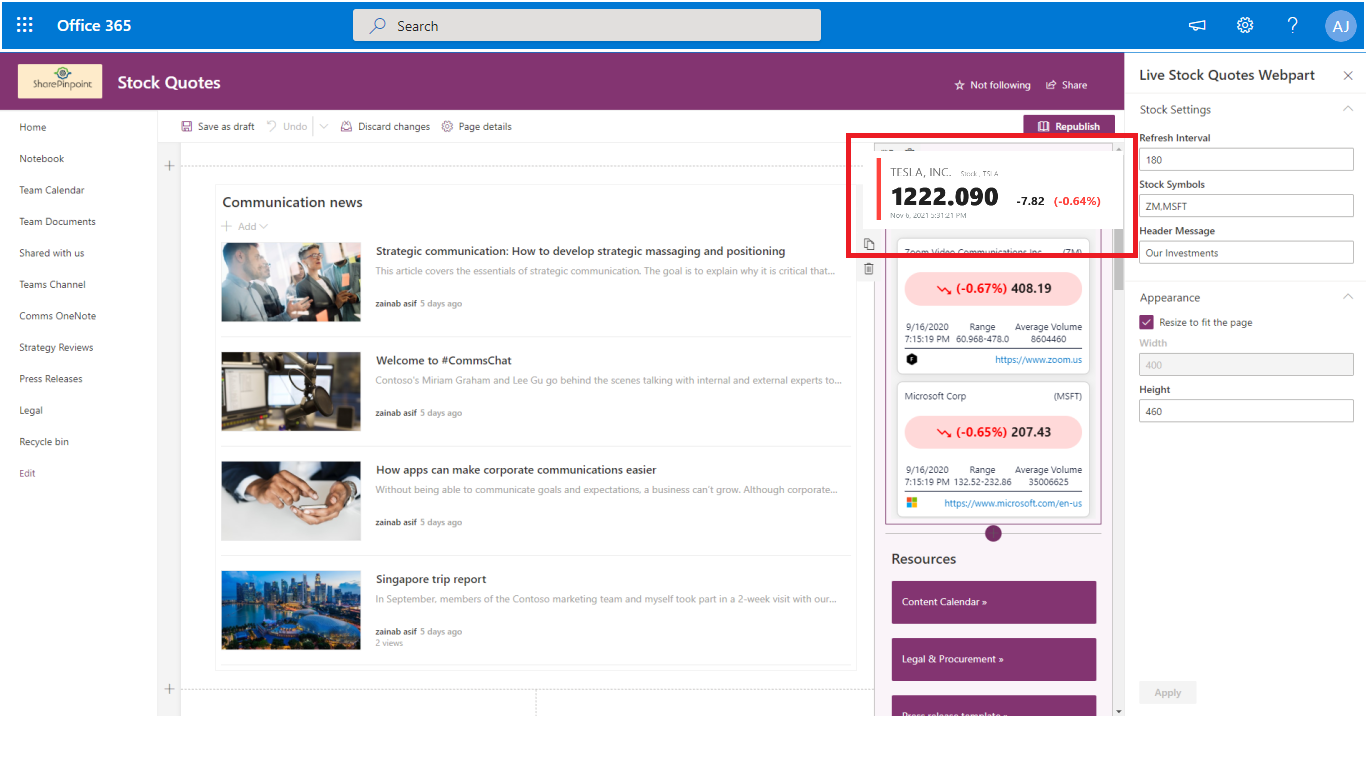Open Notebook in the left navigation
Screen dimensions: 1366x768
[42, 159]
